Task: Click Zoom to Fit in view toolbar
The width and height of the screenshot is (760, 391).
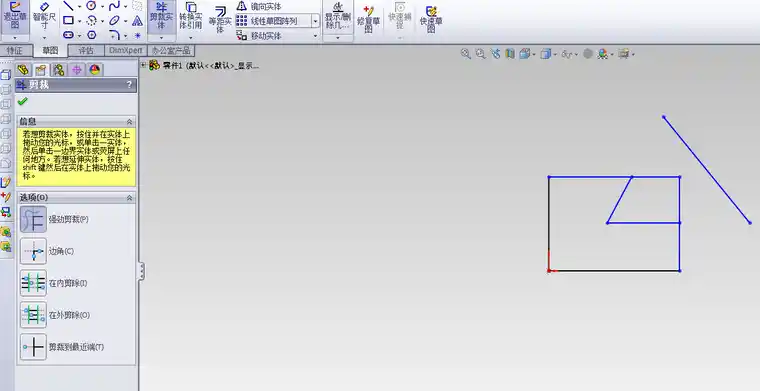Action: pos(465,54)
